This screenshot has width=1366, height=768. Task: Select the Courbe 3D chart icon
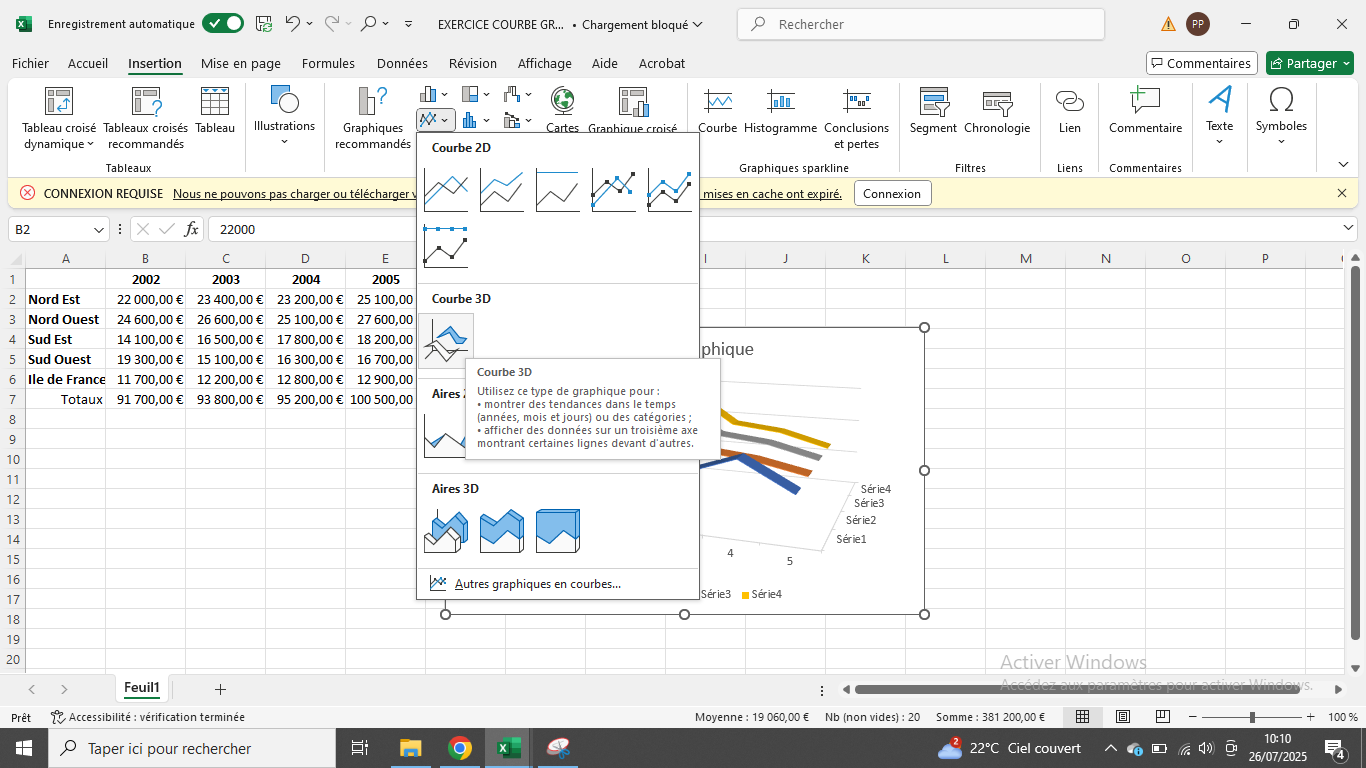pos(446,340)
